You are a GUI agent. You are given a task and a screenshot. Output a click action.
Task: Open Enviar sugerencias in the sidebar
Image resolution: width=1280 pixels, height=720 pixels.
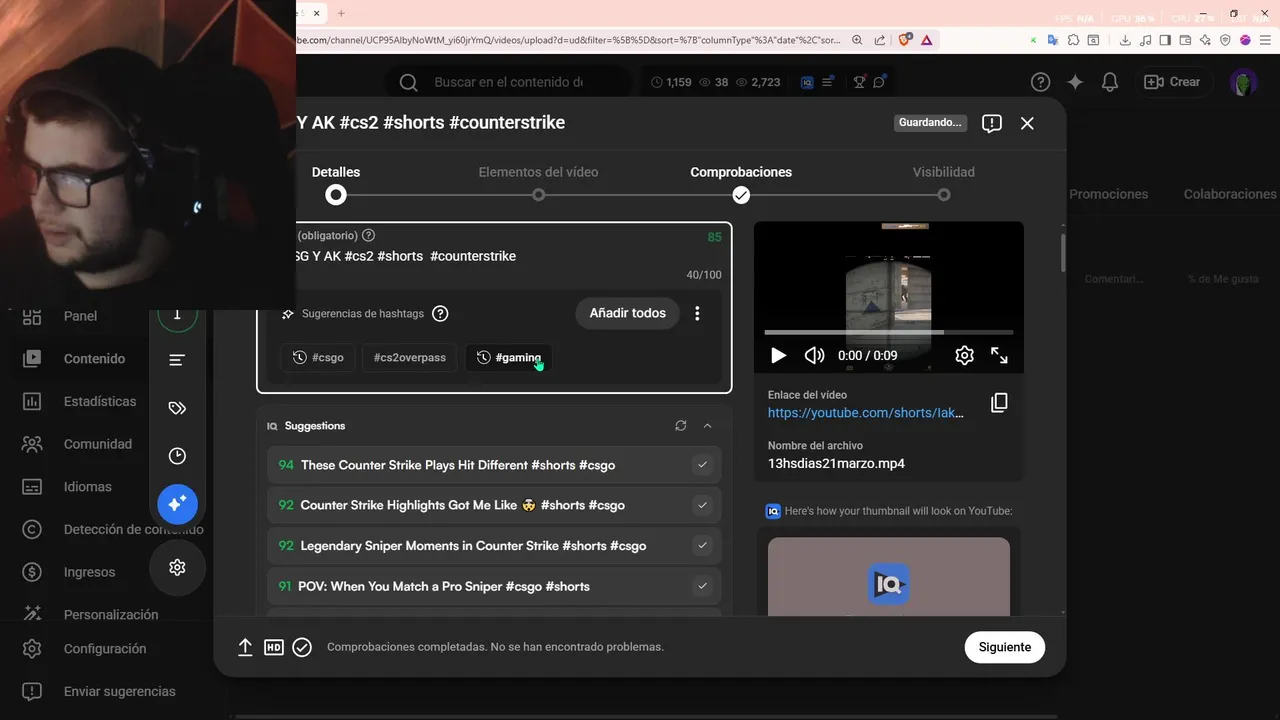point(119,691)
